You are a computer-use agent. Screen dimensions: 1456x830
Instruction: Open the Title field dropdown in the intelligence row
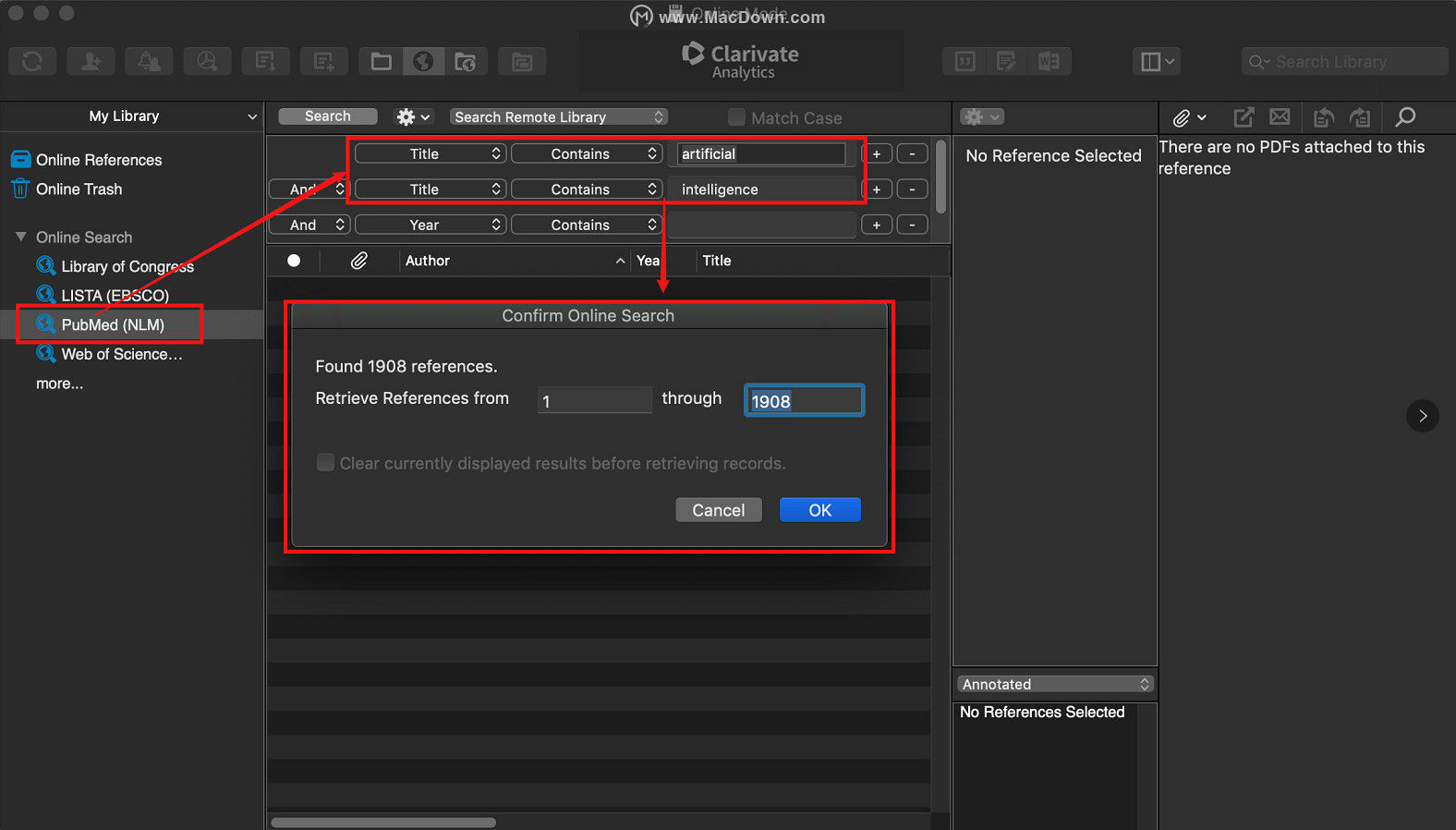coord(430,189)
